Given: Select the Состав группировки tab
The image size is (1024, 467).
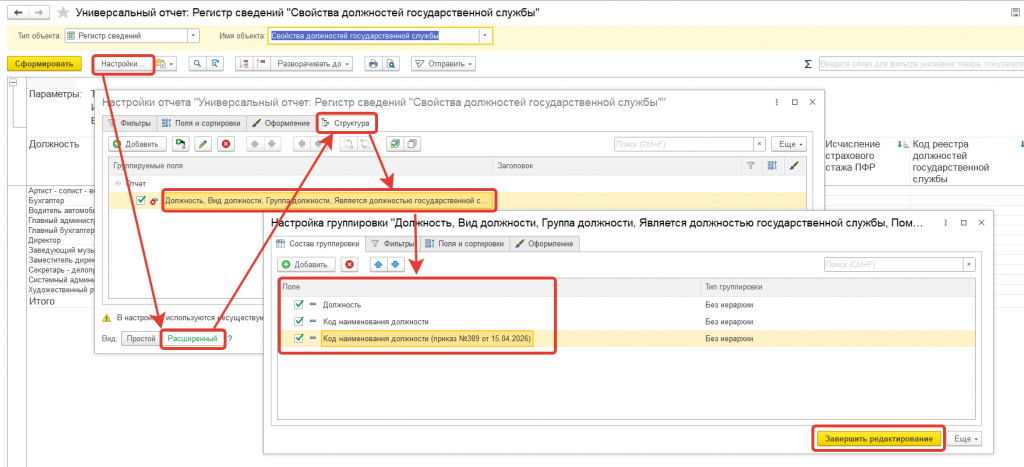Looking at the screenshot, I should point(317,244).
